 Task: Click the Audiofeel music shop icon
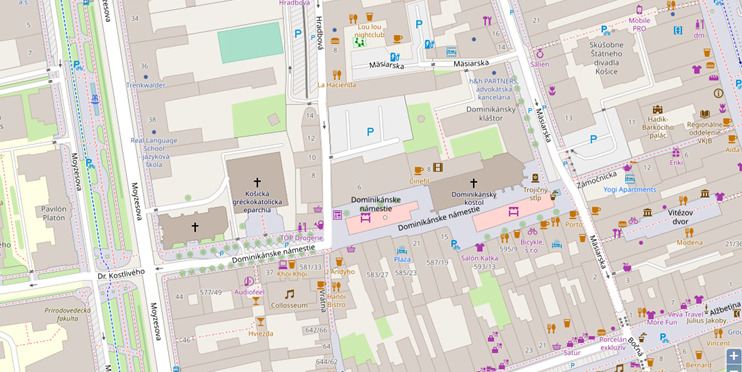click(248, 282)
